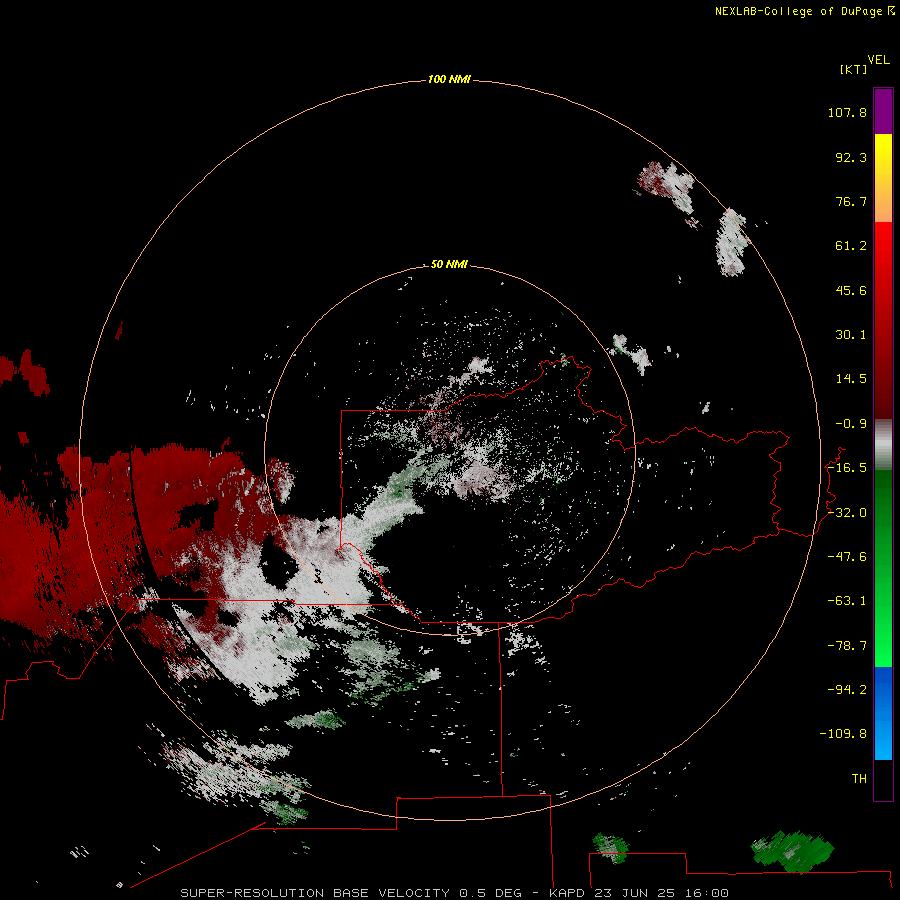Click the VEL legend title
900x900 pixels.
pos(878,60)
